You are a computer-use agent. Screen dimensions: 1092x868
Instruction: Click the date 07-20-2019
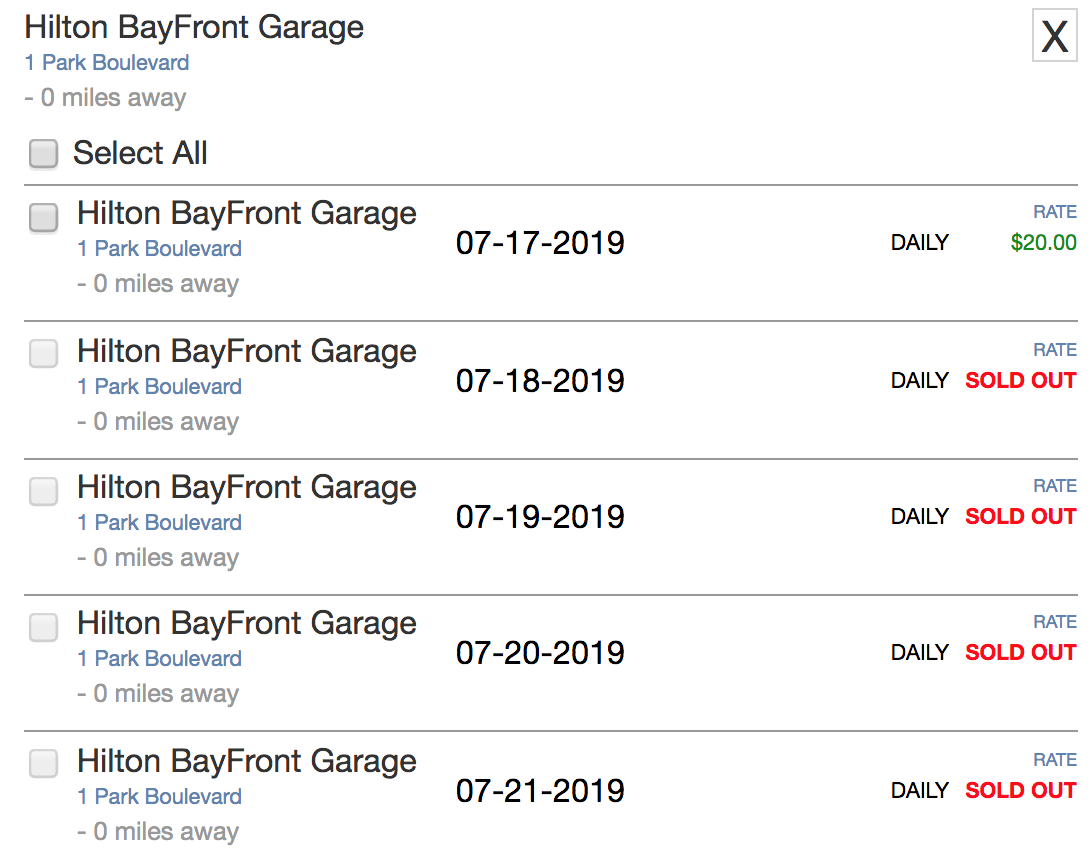[540, 653]
